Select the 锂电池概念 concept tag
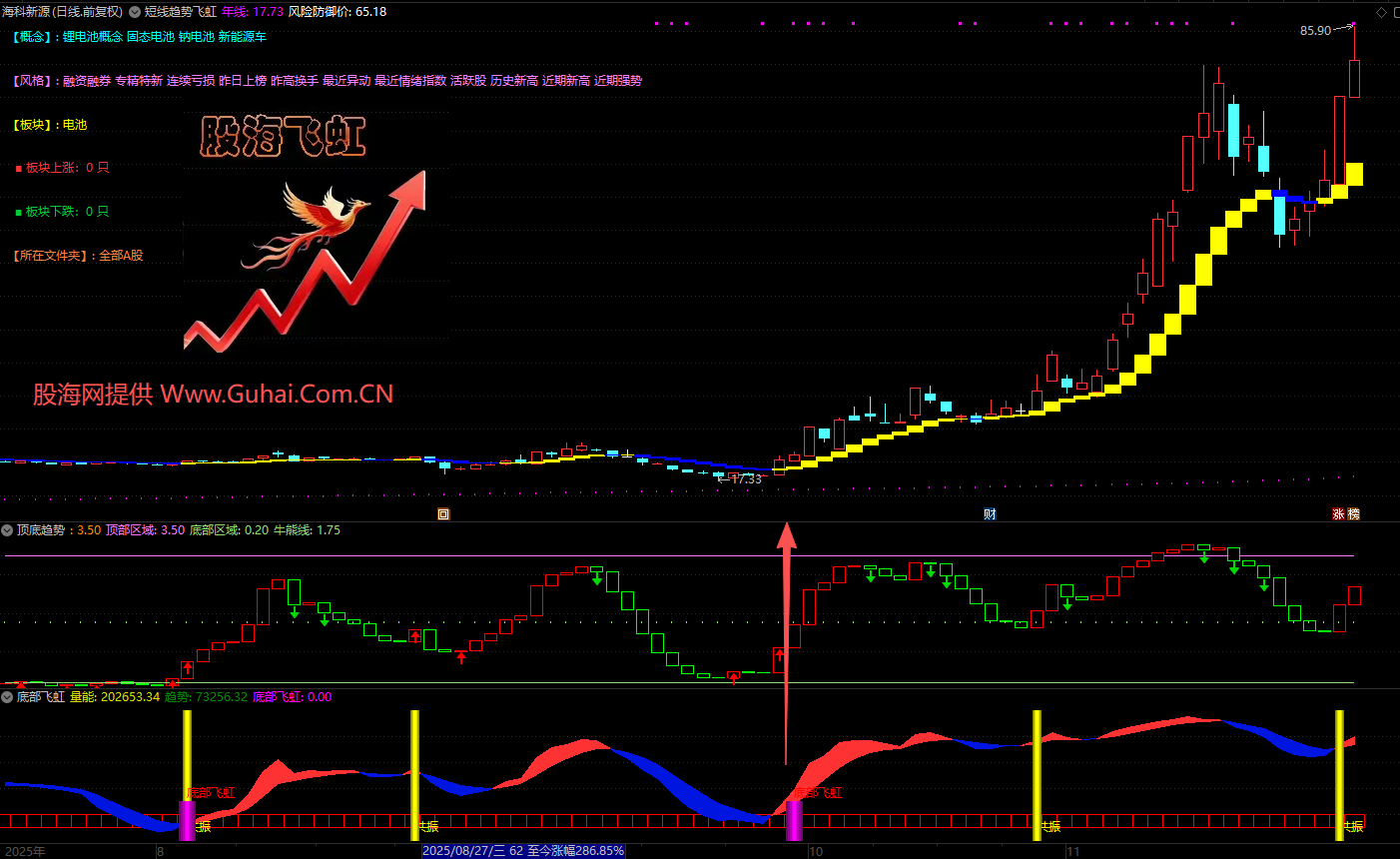1400x859 pixels. pos(93,37)
